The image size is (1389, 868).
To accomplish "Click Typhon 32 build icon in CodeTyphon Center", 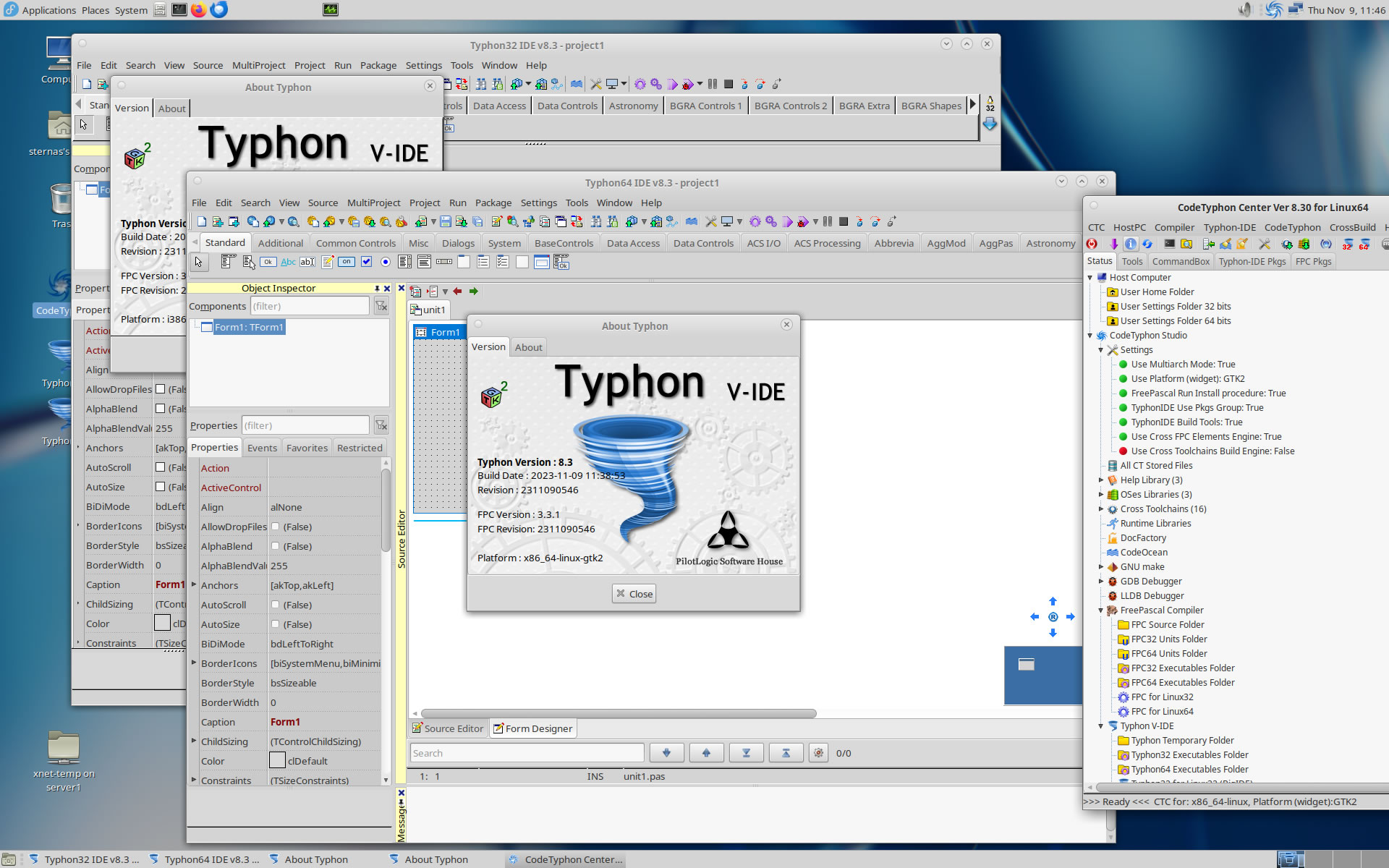I will click(x=1347, y=244).
